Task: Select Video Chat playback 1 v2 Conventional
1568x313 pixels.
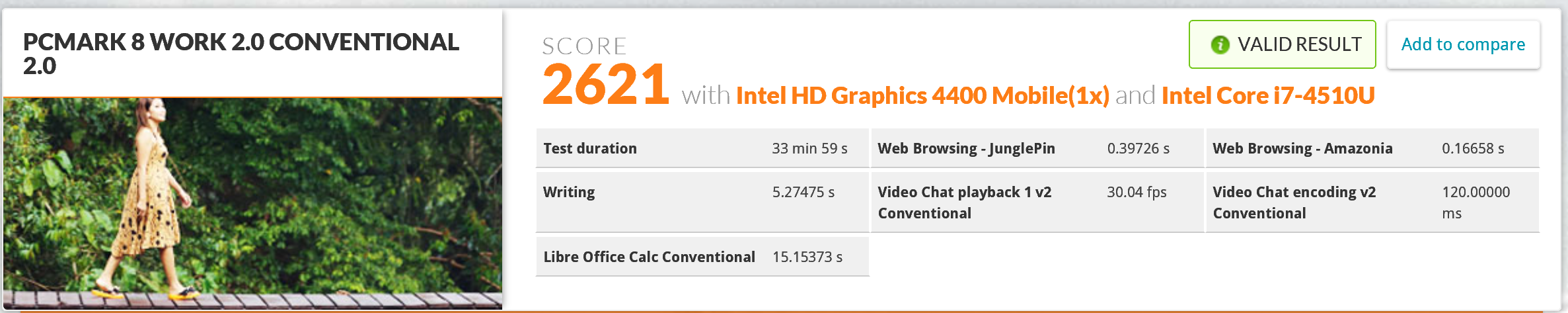Action: click(x=1037, y=202)
